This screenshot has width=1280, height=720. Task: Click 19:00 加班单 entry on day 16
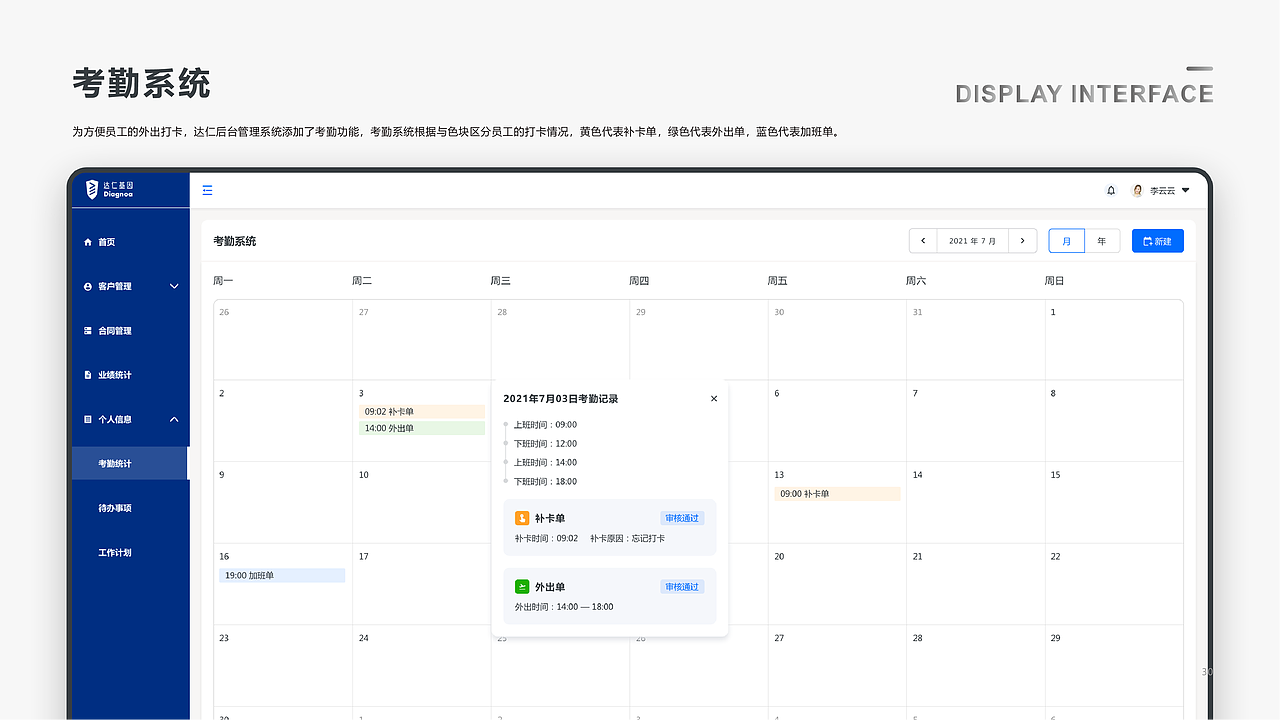282,575
